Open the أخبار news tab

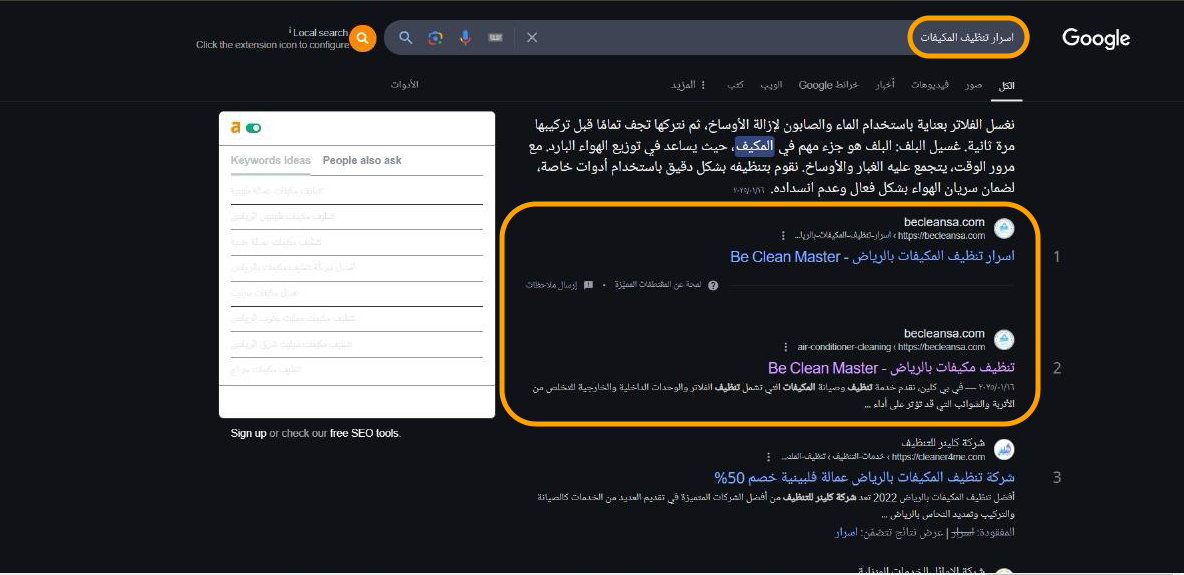click(883, 85)
